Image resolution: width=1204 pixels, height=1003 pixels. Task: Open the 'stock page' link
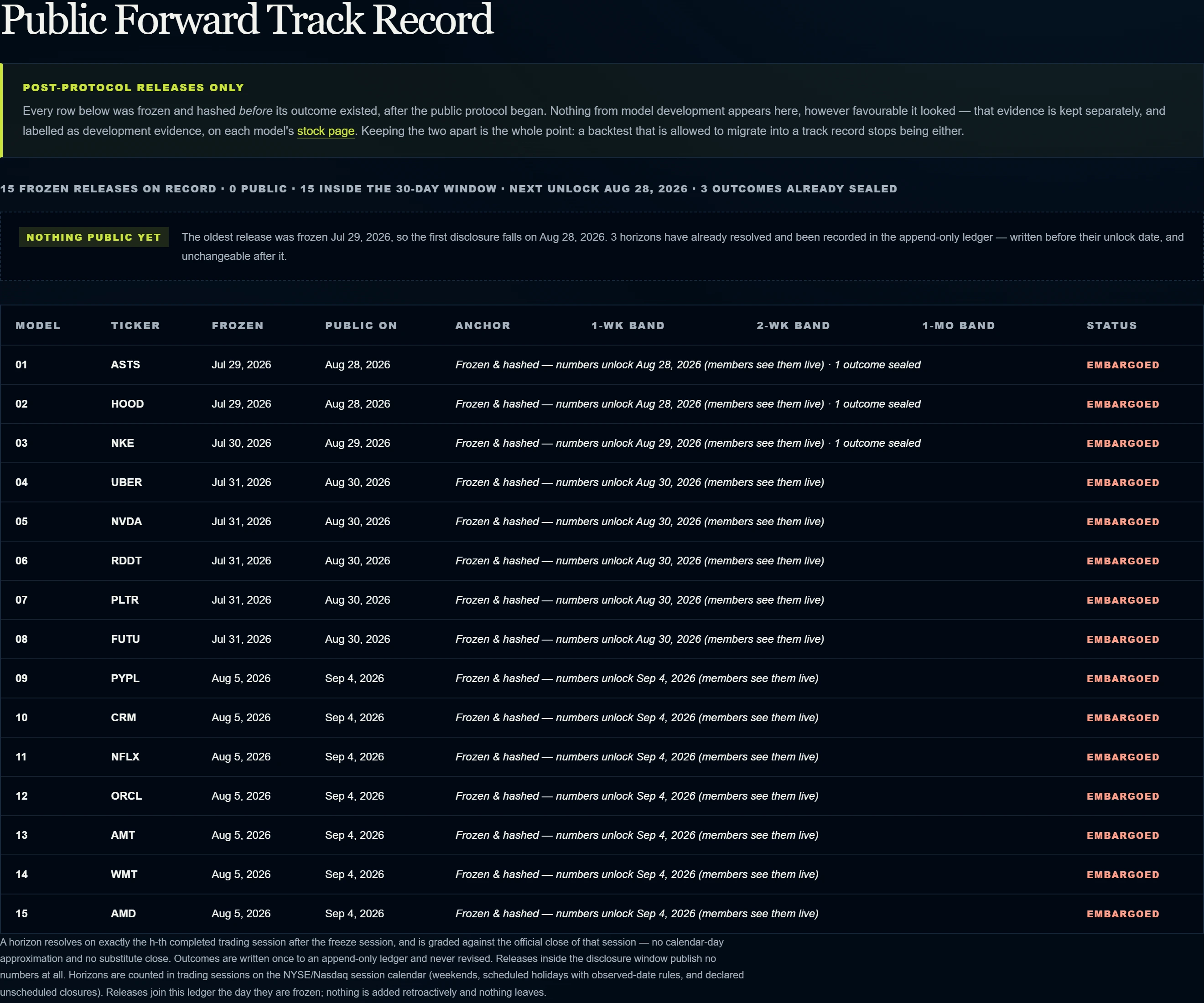tap(326, 131)
